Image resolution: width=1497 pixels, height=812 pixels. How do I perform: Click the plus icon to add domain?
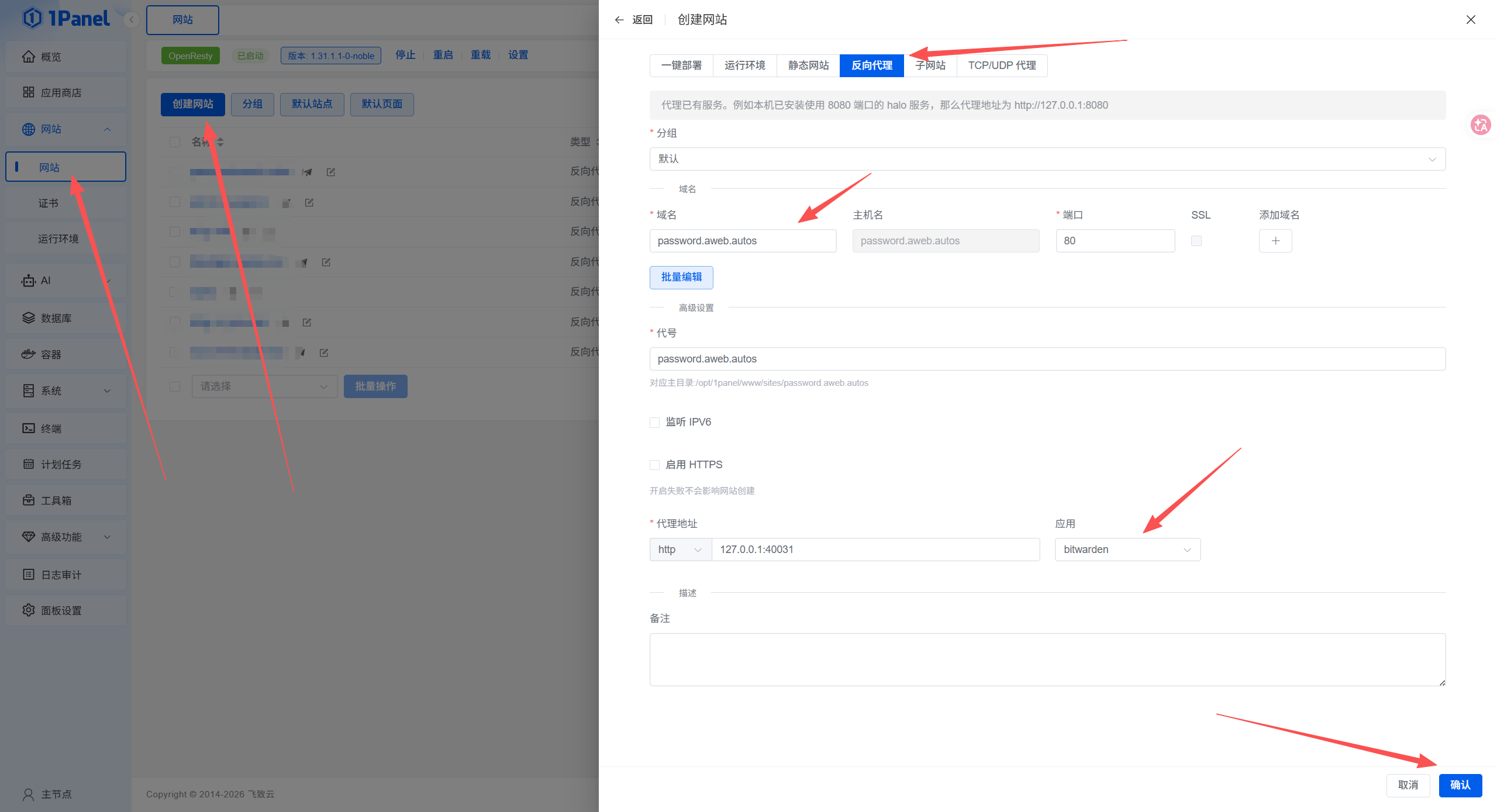(x=1275, y=241)
